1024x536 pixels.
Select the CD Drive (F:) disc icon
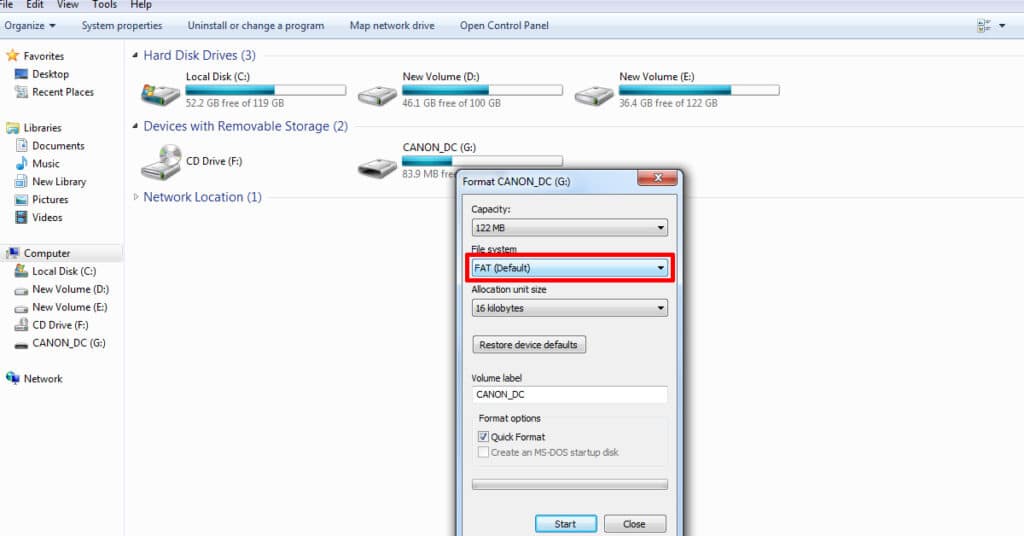tap(161, 162)
